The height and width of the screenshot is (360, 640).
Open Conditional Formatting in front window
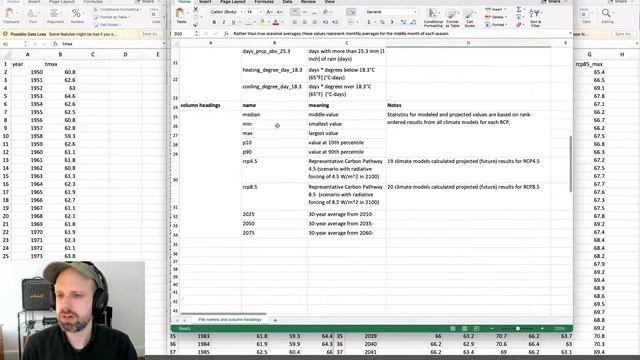[433, 18]
